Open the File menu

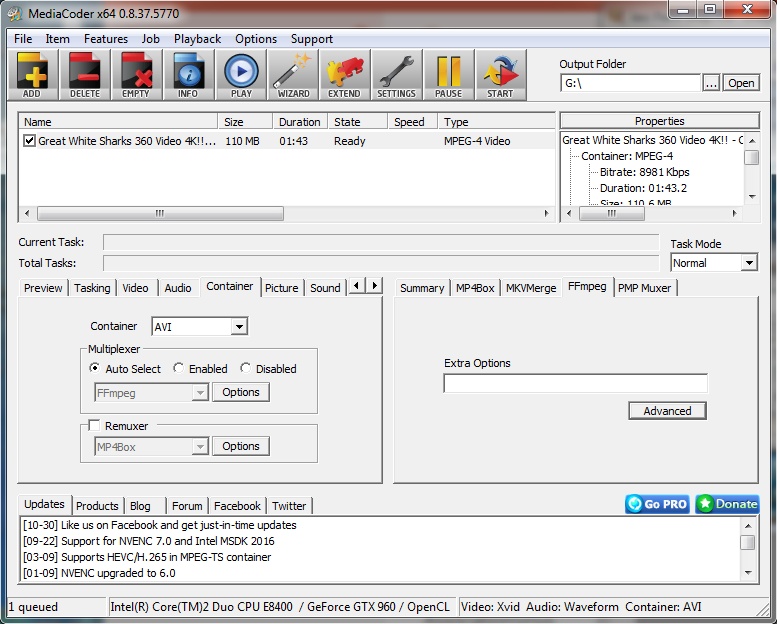tap(23, 39)
